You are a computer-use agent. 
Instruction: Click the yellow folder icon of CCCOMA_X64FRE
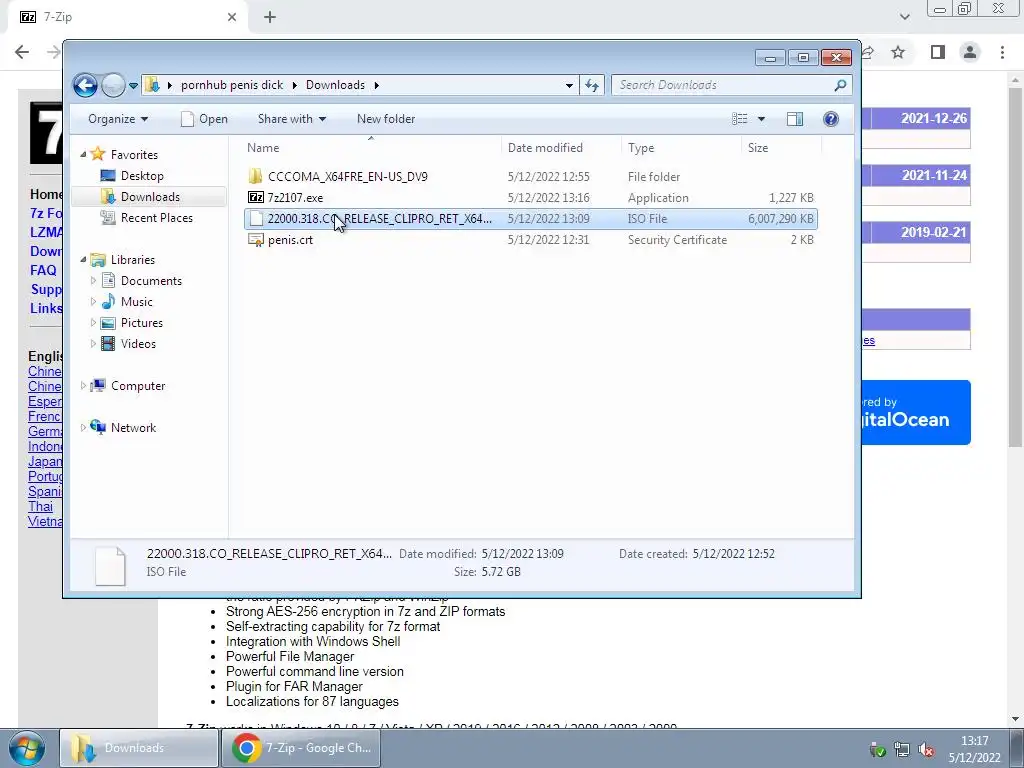(x=256, y=176)
